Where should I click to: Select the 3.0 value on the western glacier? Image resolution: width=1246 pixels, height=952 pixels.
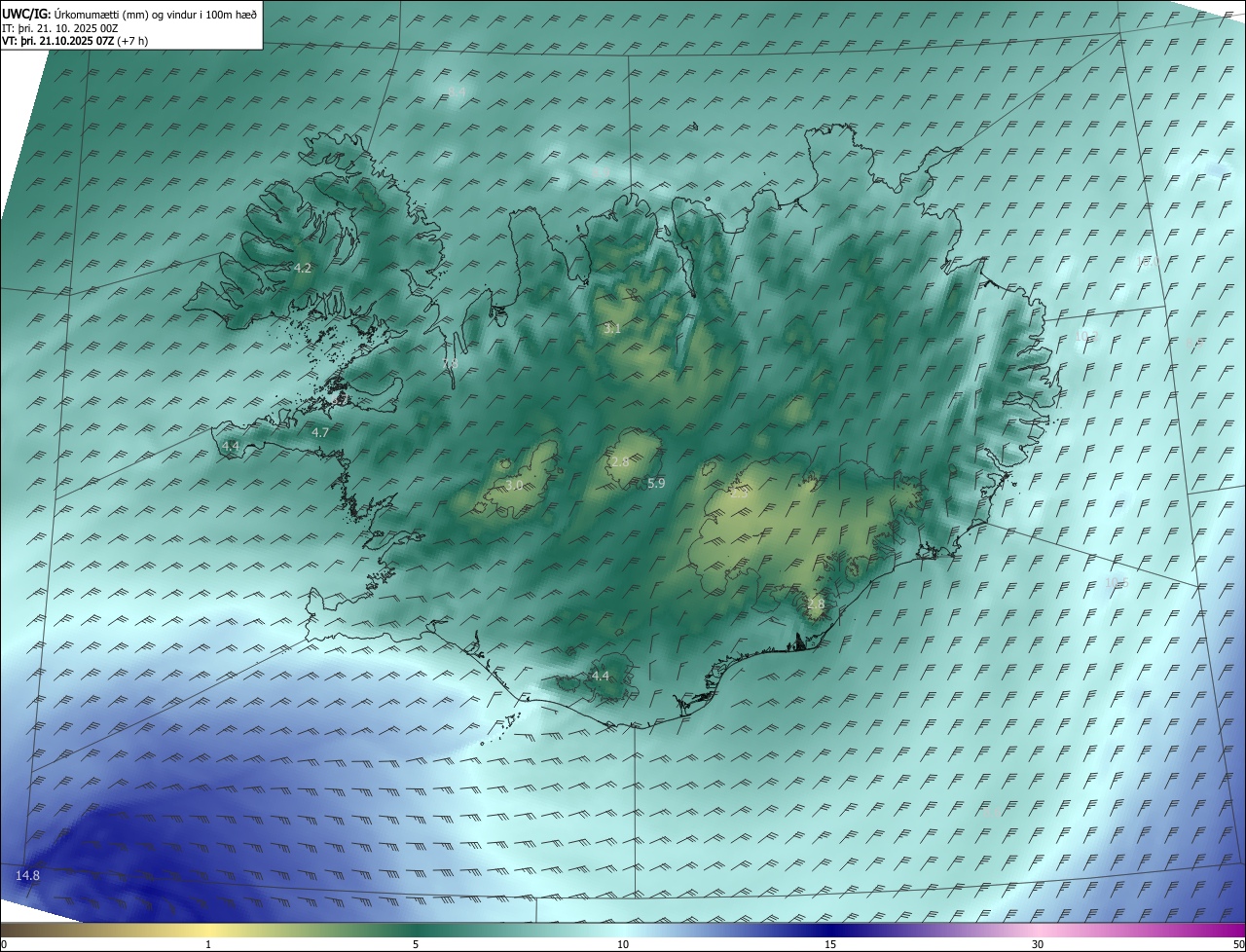coord(514,485)
